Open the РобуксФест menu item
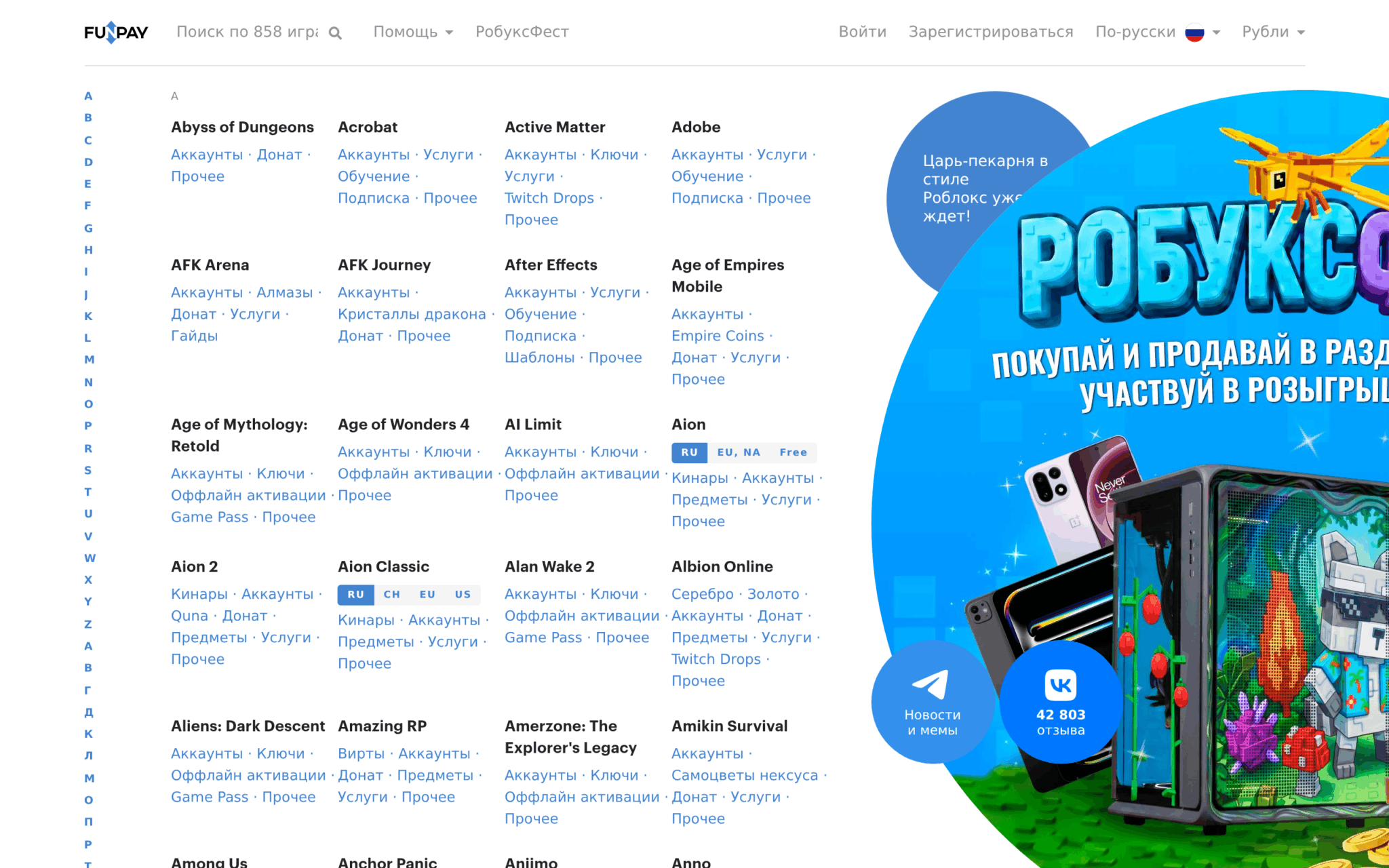The image size is (1389, 868). (522, 32)
